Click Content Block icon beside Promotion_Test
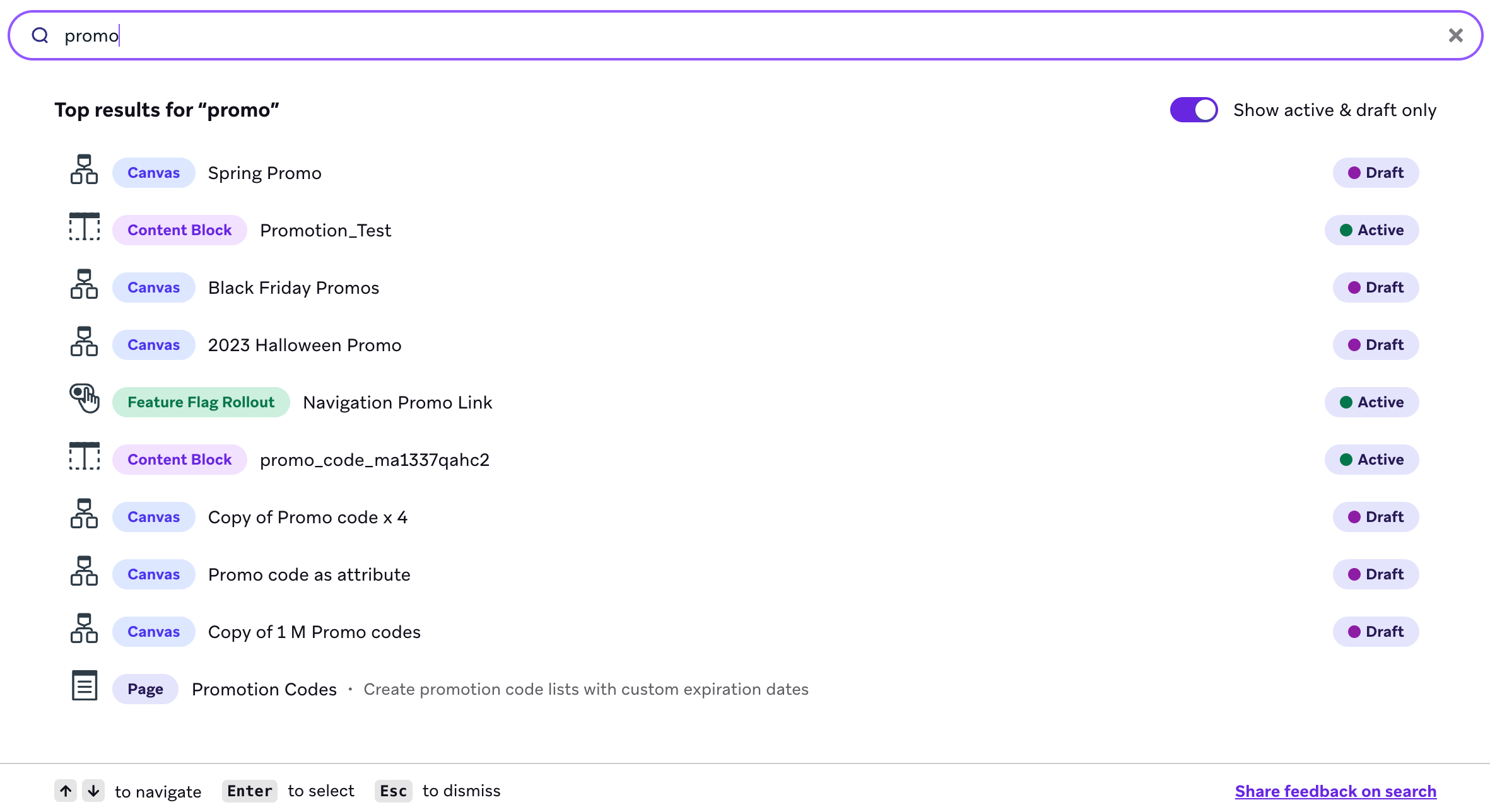This screenshot has width=1490, height=812. [x=84, y=226]
